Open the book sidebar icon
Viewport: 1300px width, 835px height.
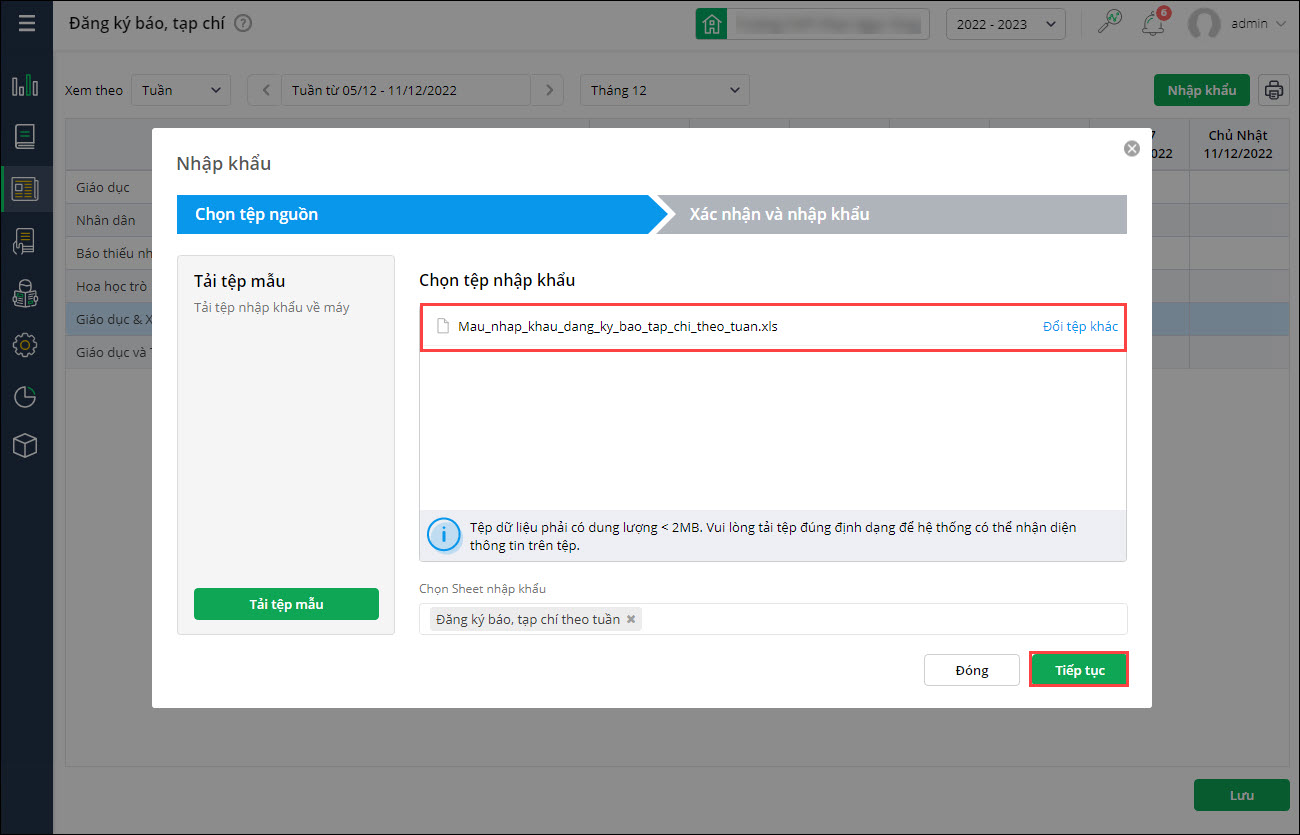pos(25,136)
